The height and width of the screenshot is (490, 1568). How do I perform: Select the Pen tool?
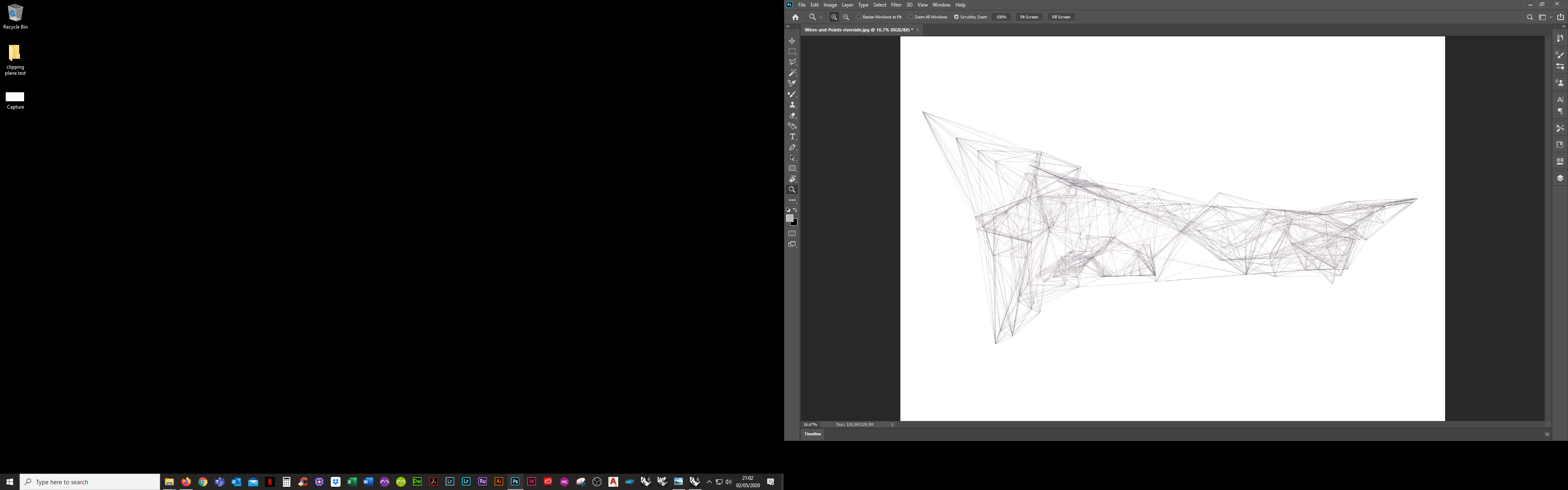pos(792,147)
